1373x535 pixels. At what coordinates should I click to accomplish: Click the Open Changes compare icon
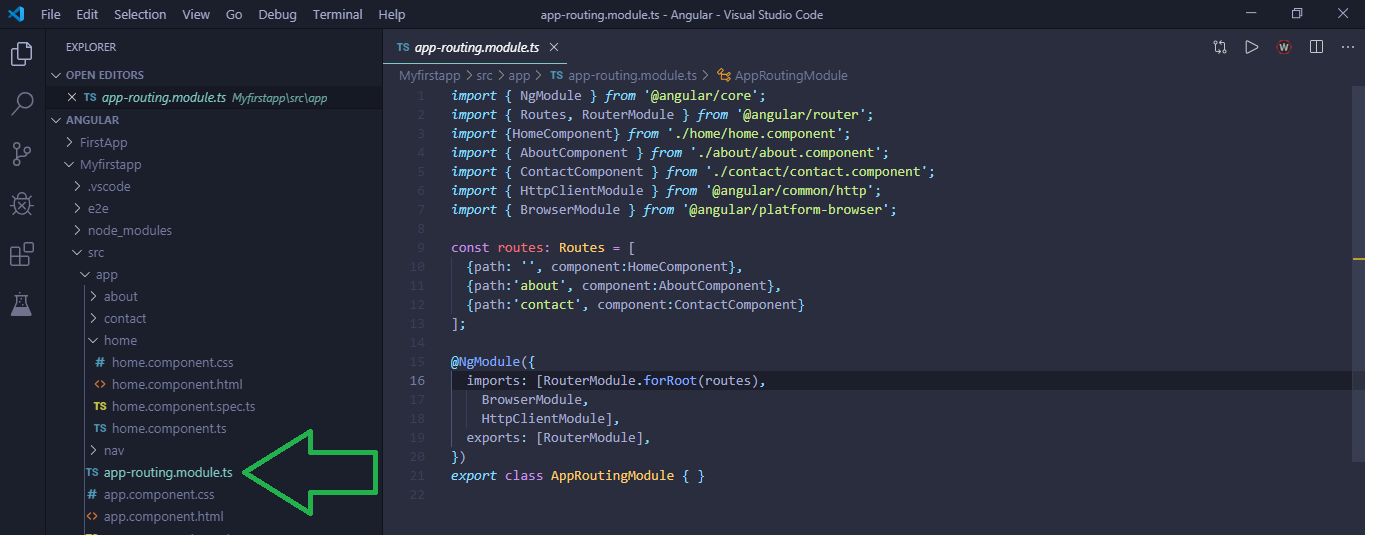[1220, 47]
